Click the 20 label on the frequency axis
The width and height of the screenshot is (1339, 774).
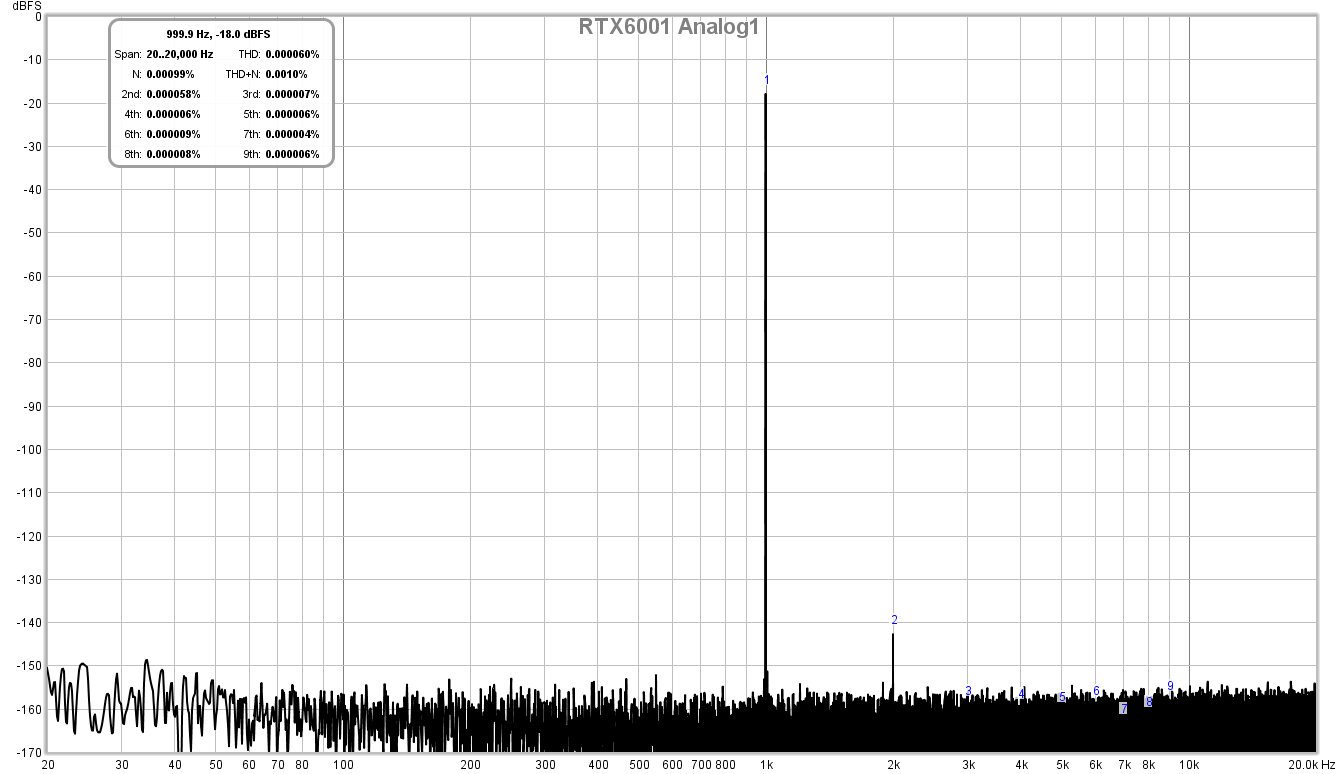point(48,765)
